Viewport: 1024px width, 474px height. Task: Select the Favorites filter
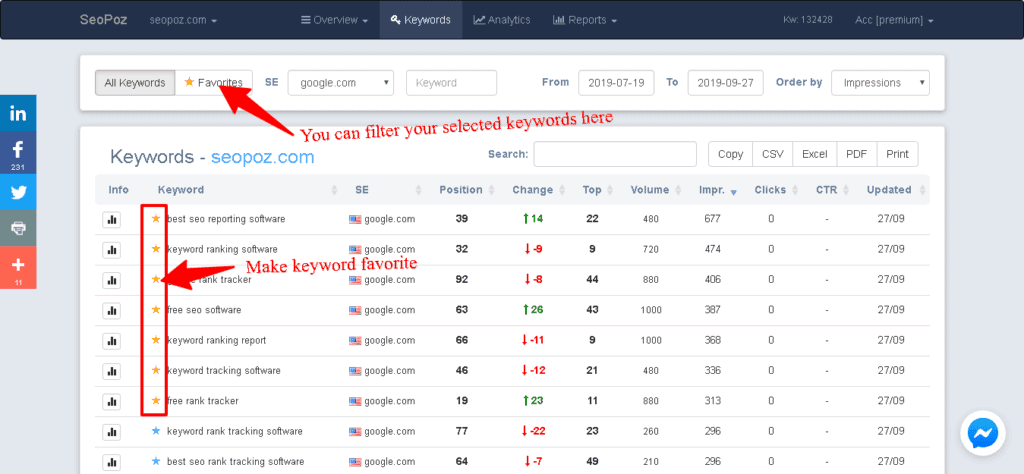(214, 83)
